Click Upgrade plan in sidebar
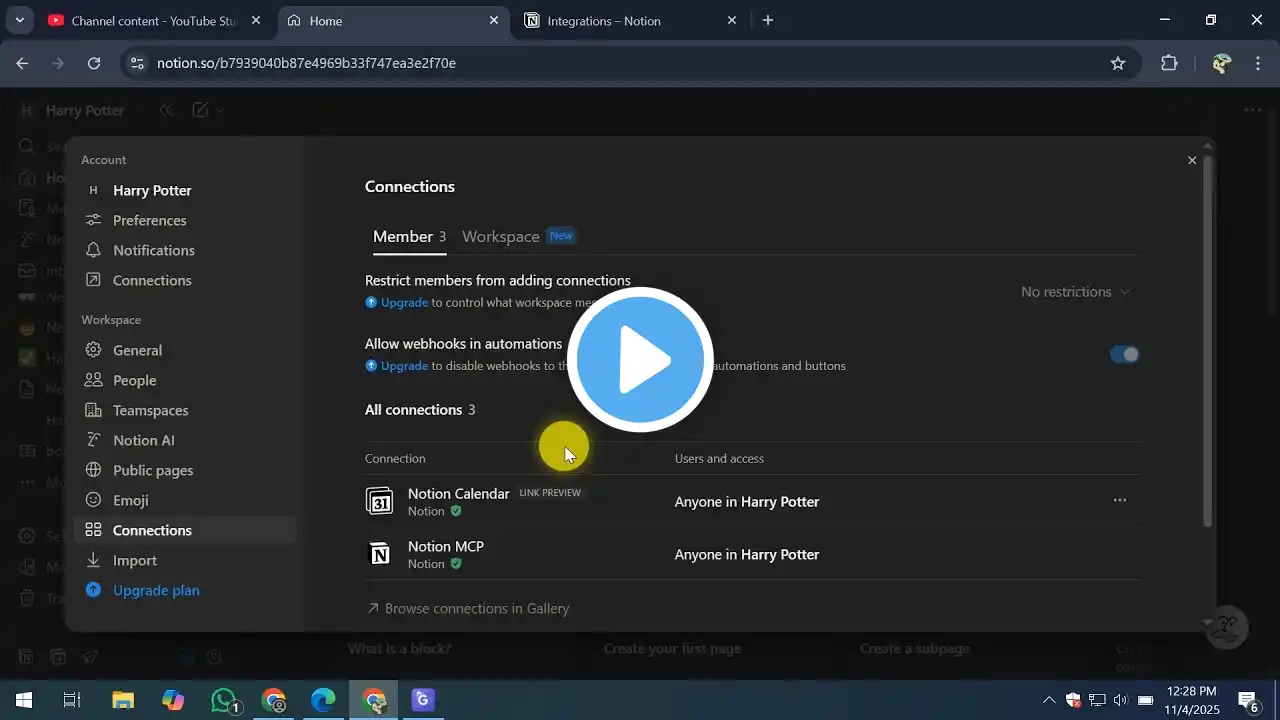This screenshot has width=1280, height=720. click(155, 590)
